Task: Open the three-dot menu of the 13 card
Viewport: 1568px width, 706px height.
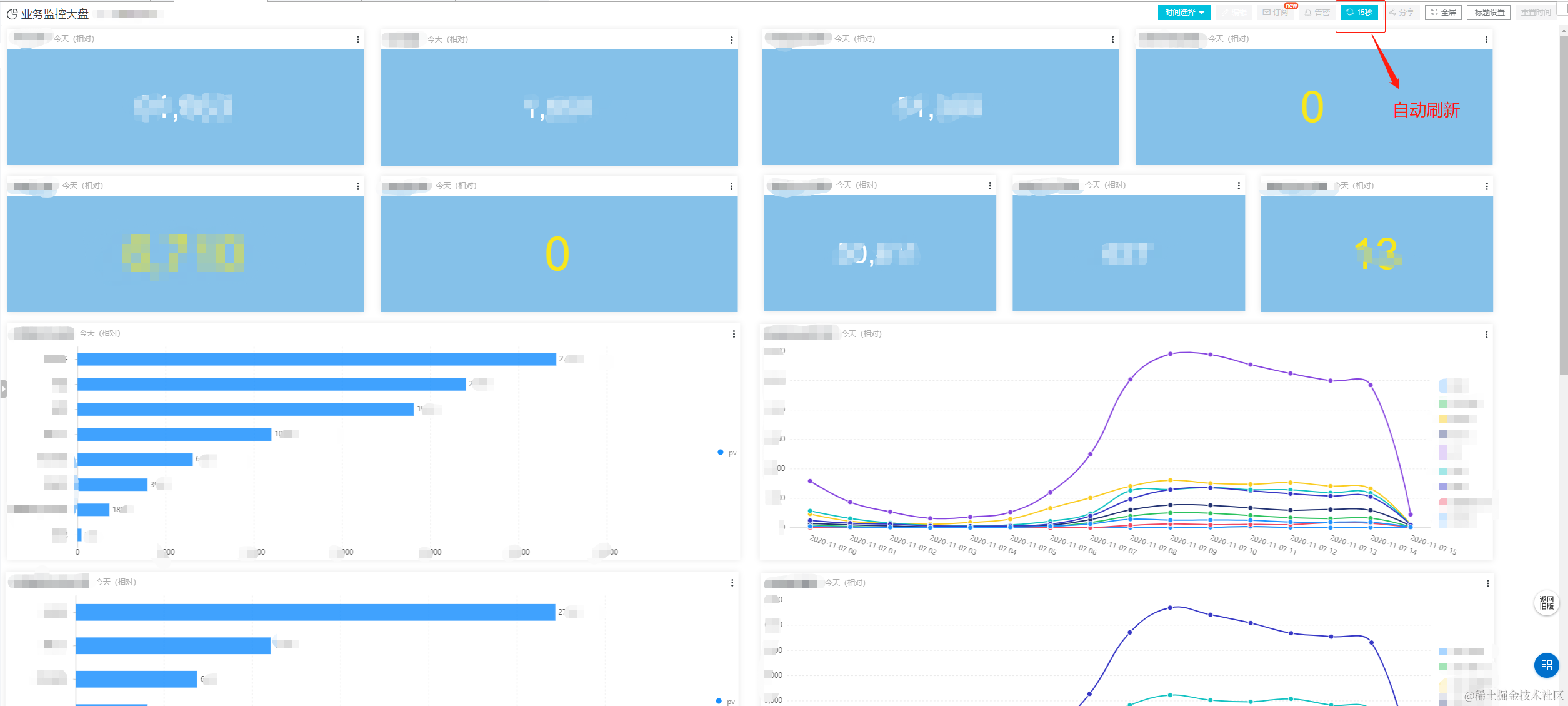Action: coord(1486,186)
